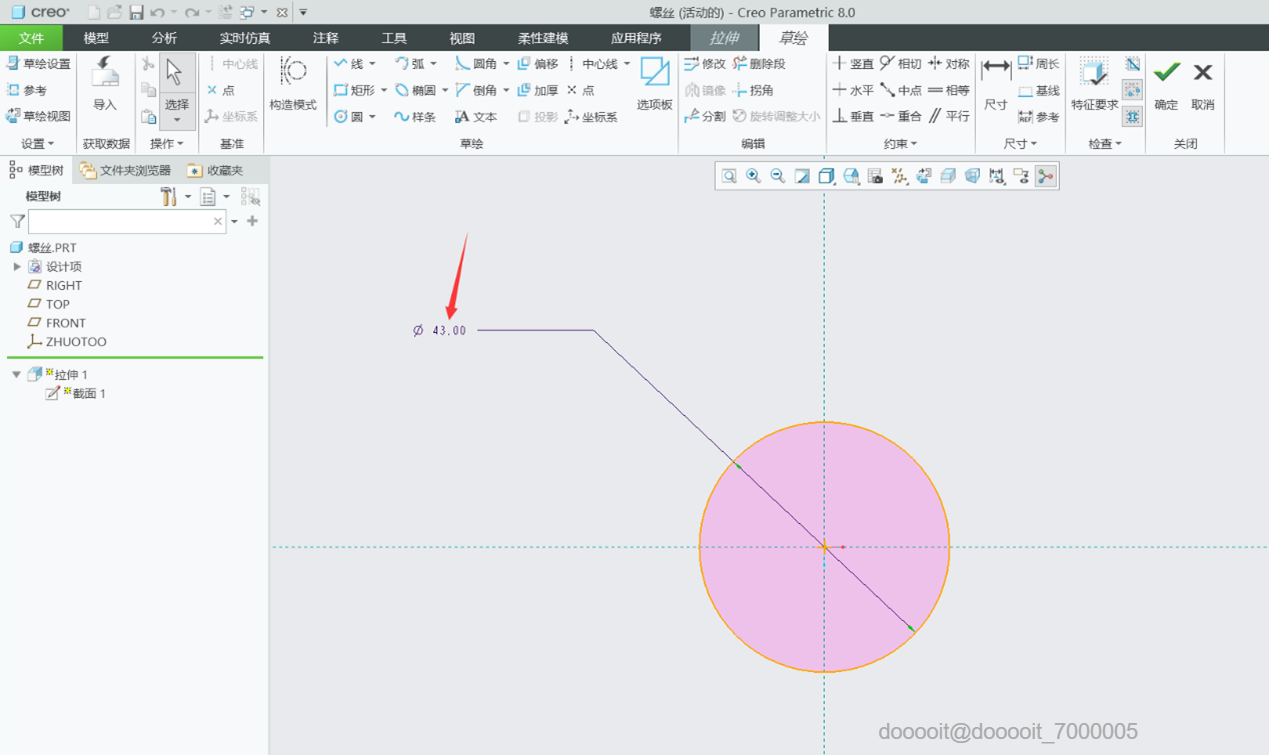Screen dimensions: 1269x755
Task: Click the 删除段 delete segment tool
Action: click(759, 64)
